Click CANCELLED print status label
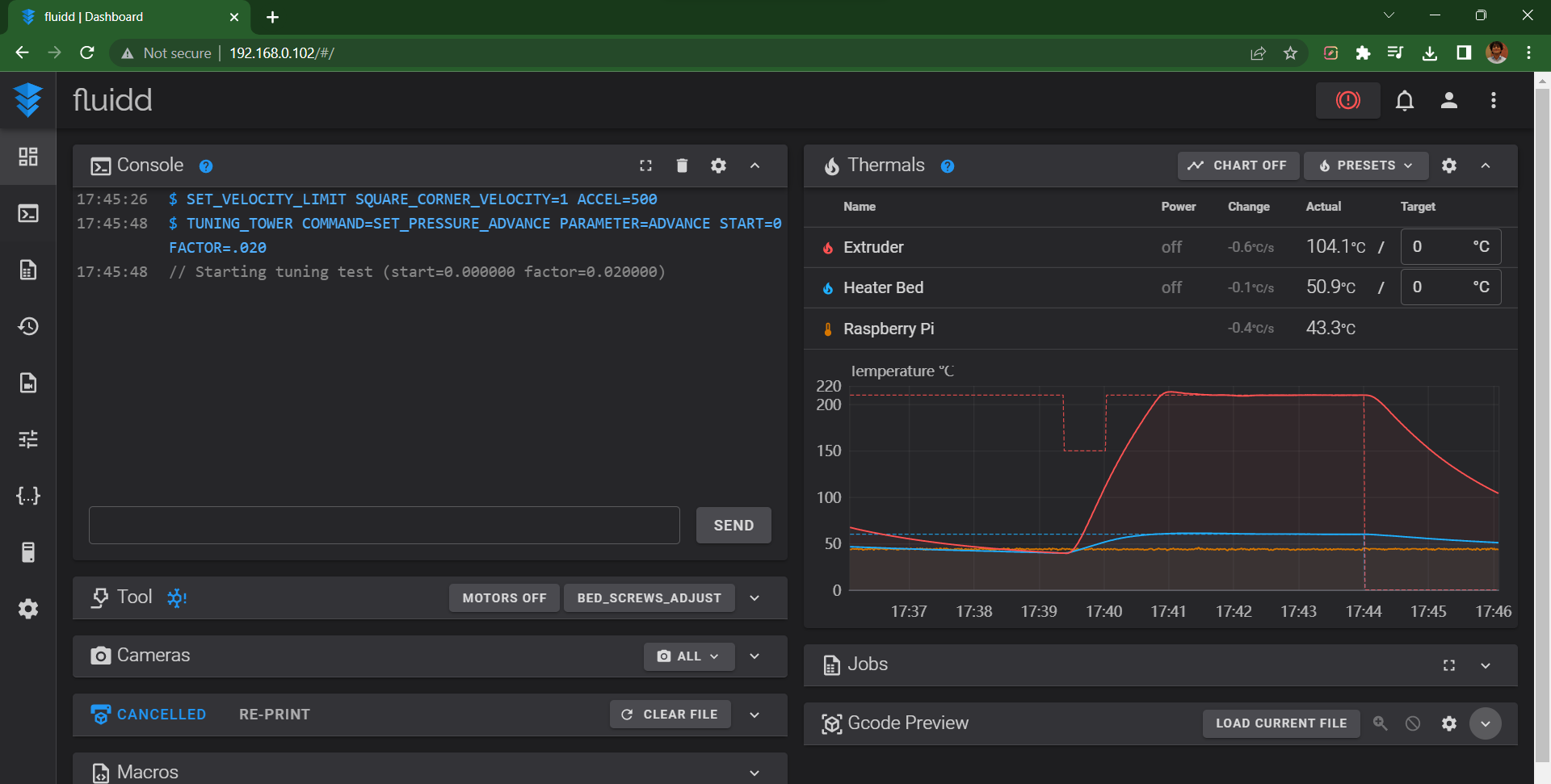Screen dimensions: 1551x784 (x=162, y=715)
